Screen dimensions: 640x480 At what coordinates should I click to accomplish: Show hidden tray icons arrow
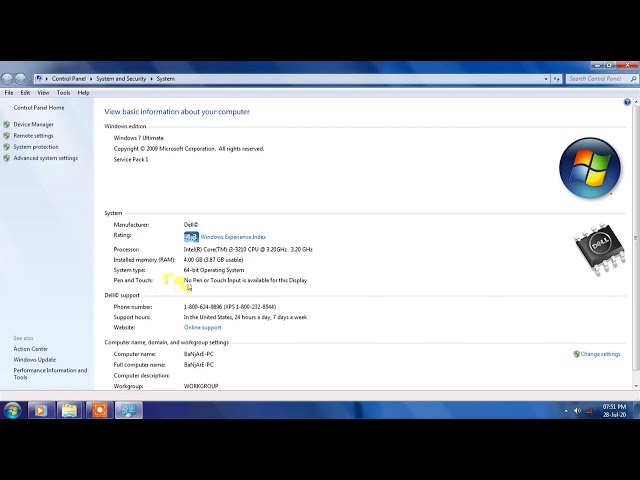pos(566,411)
